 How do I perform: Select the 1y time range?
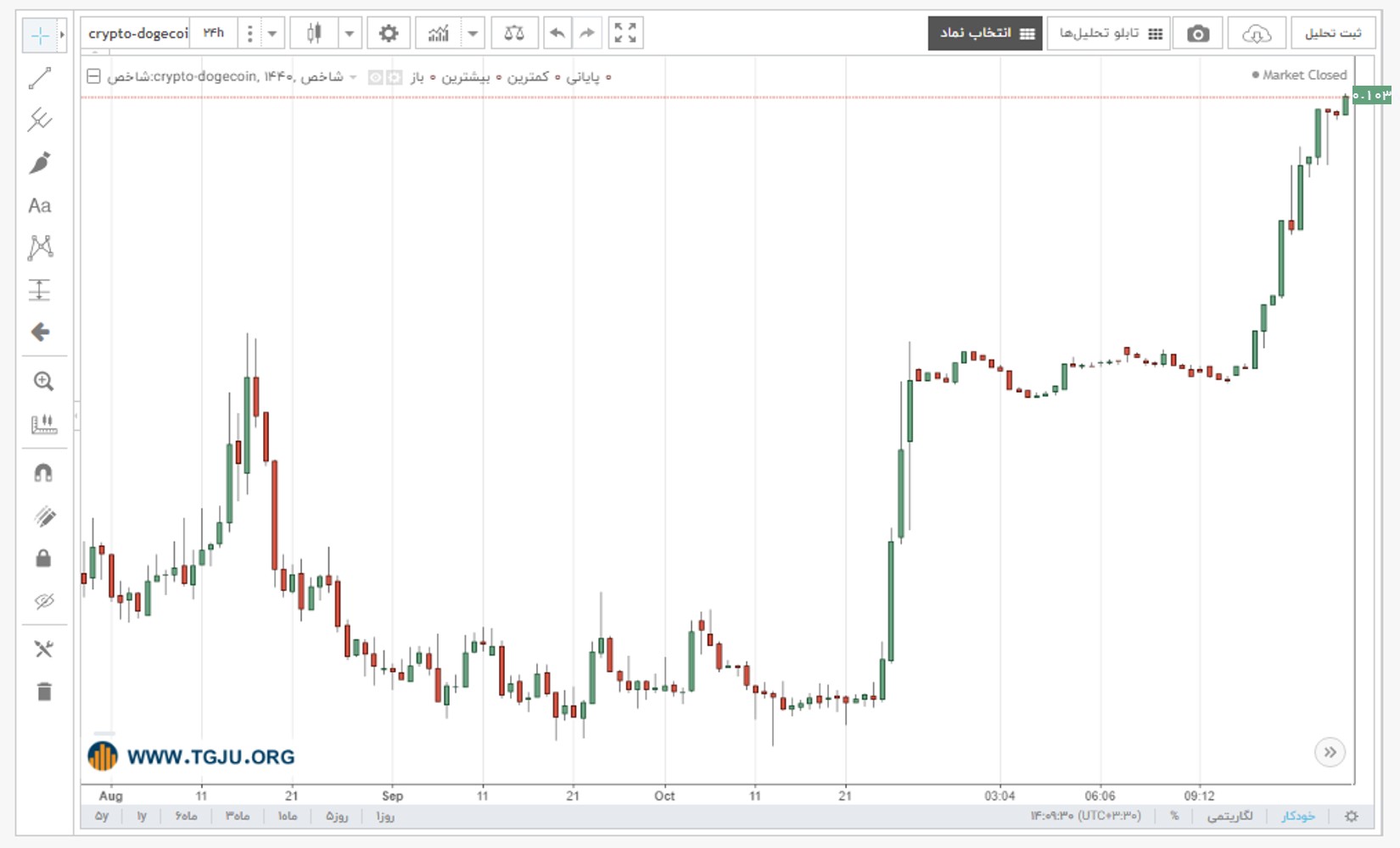coord(142,816)
